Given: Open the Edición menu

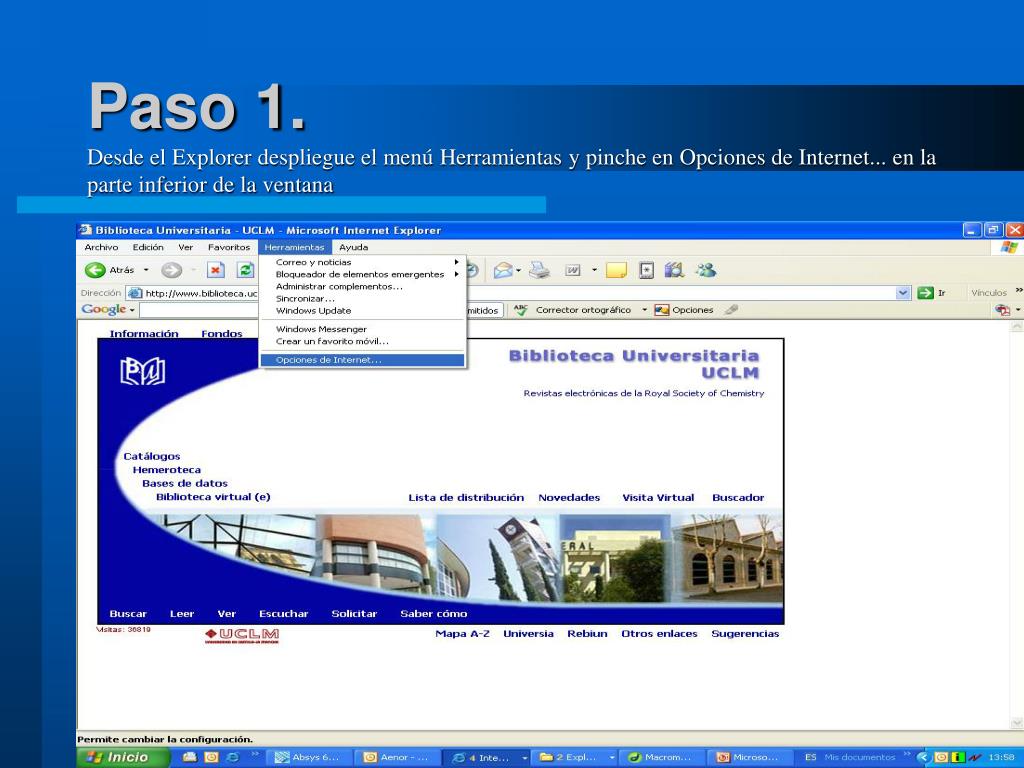Looking at the screenshot, I should (148, 248).
